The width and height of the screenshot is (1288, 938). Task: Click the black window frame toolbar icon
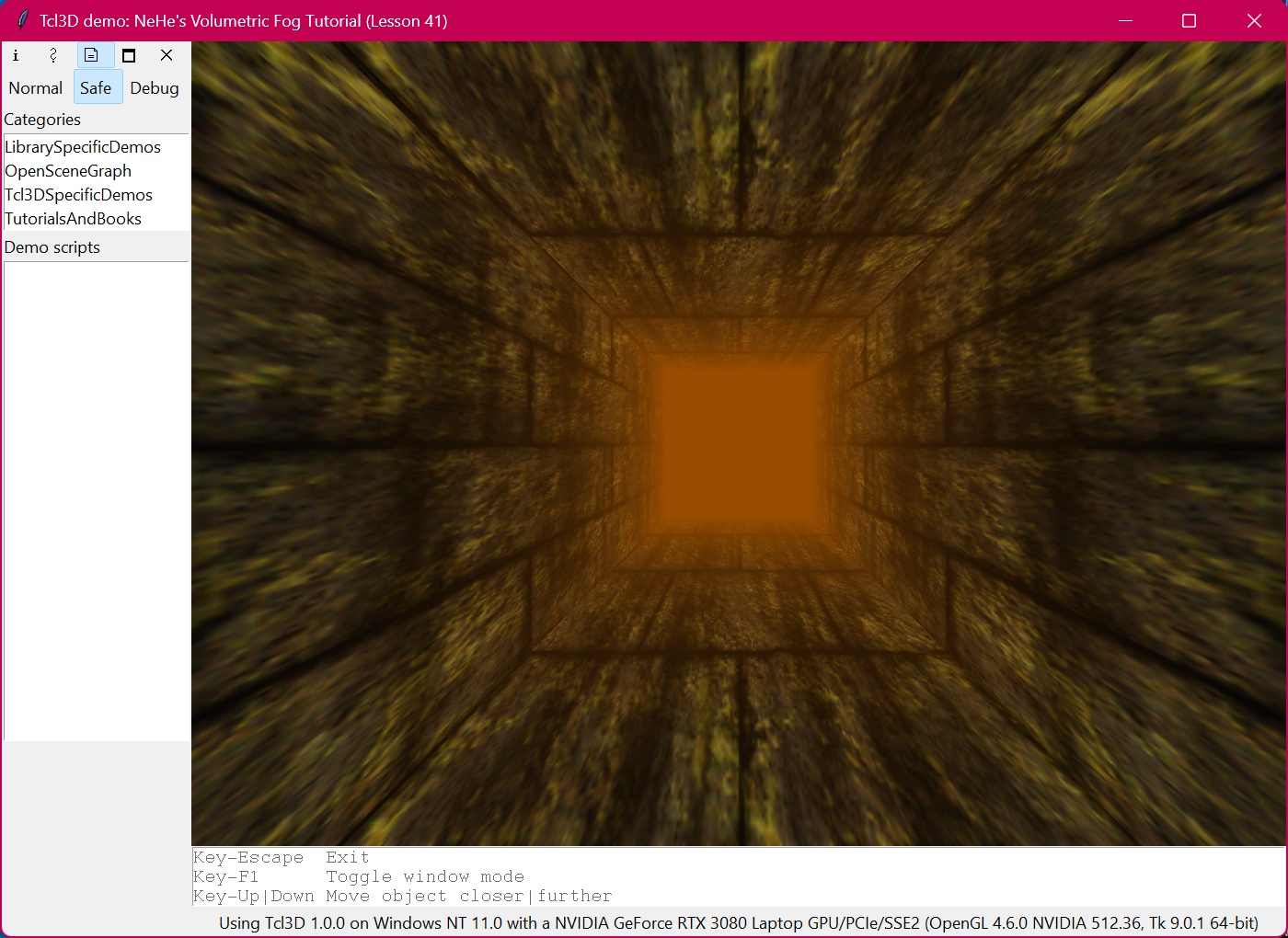(x=129, y=55)
